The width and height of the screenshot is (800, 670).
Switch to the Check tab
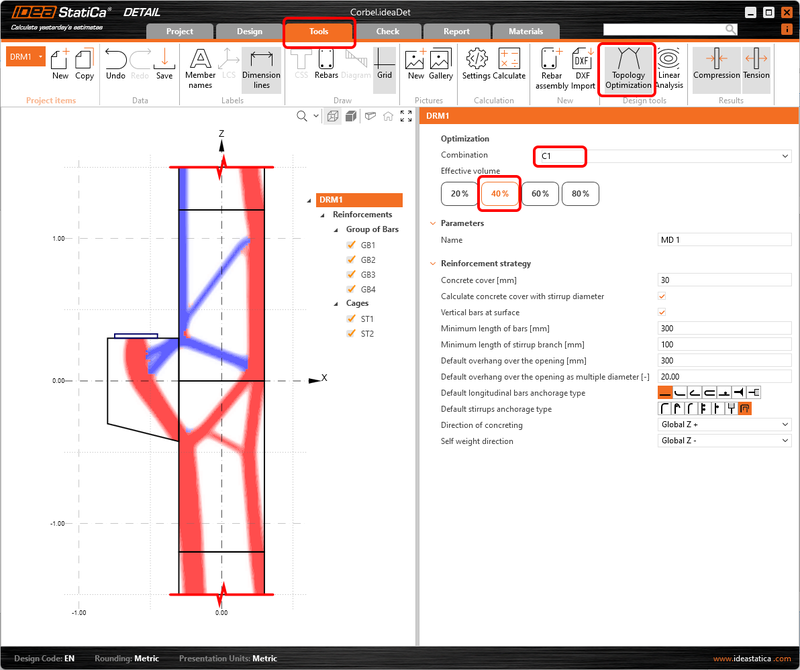(387, 31)
